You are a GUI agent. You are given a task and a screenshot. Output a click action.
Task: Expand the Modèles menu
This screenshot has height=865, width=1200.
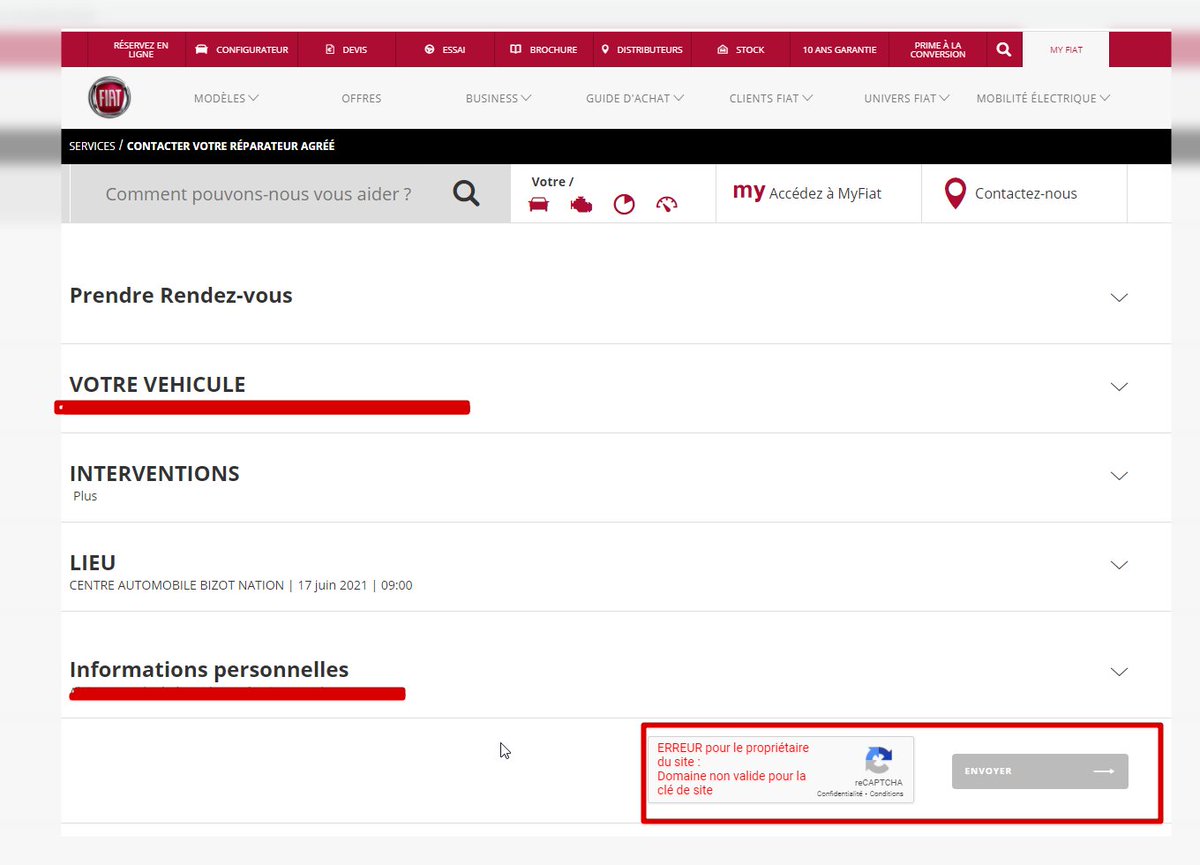226,98
